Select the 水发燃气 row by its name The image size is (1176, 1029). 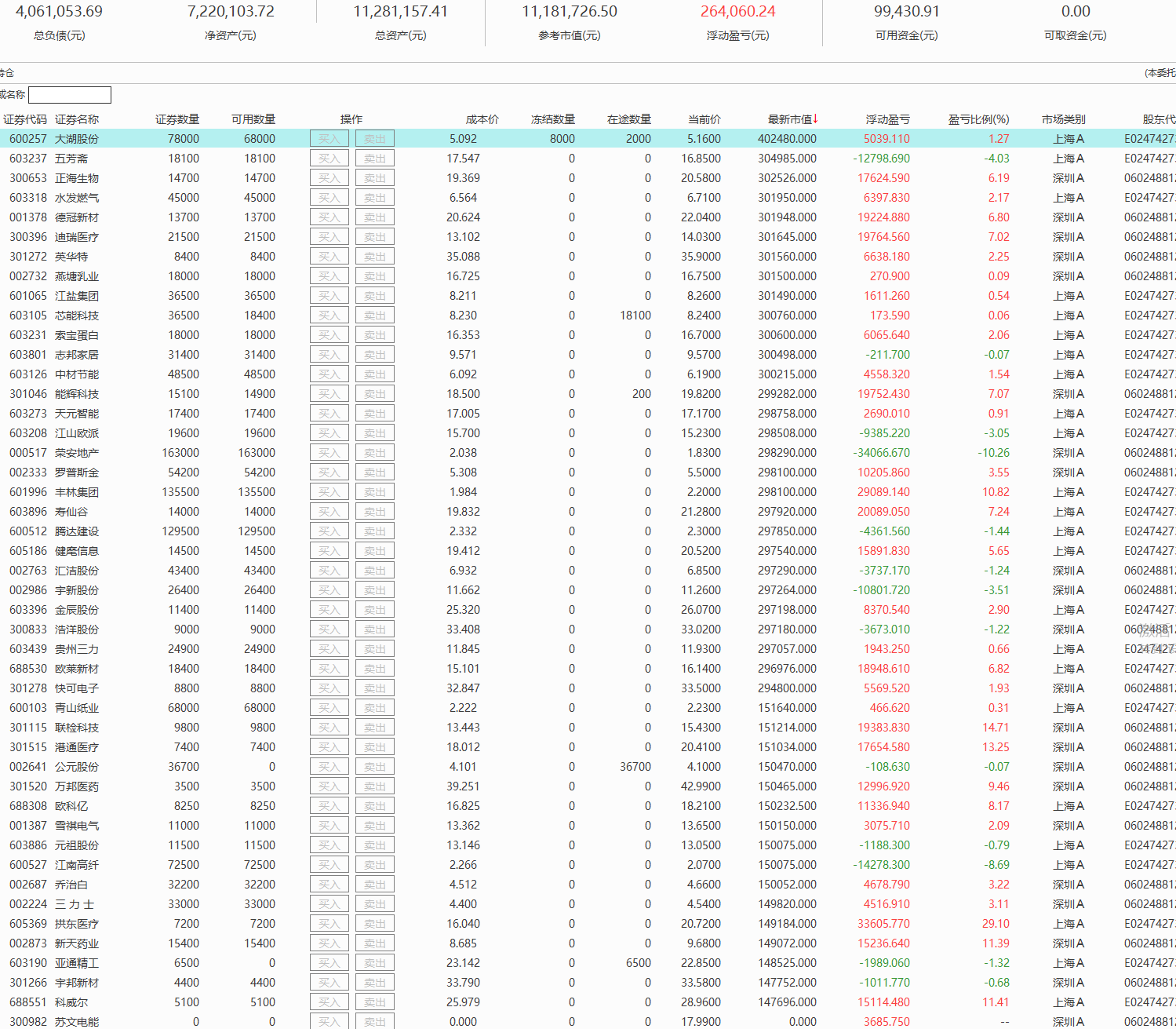coord(77,198)
